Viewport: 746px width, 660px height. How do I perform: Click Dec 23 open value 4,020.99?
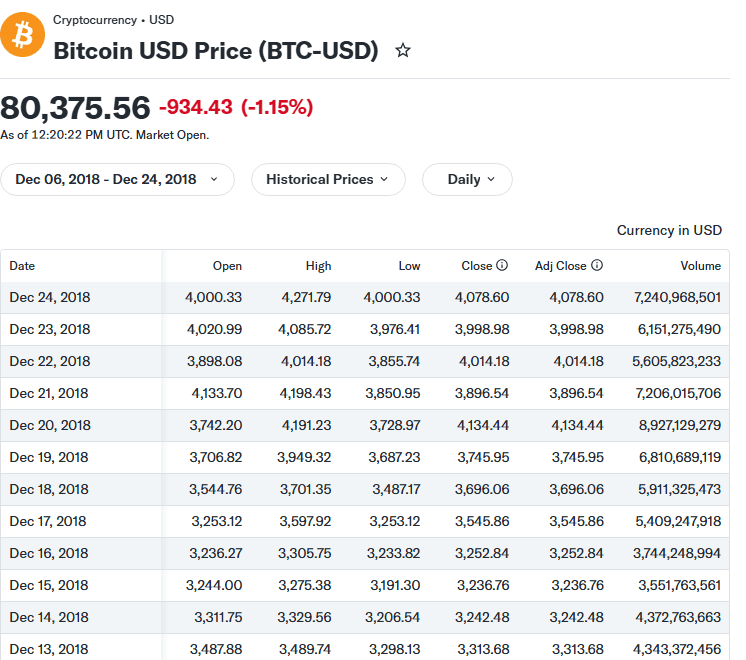click(x=215, y=329)
